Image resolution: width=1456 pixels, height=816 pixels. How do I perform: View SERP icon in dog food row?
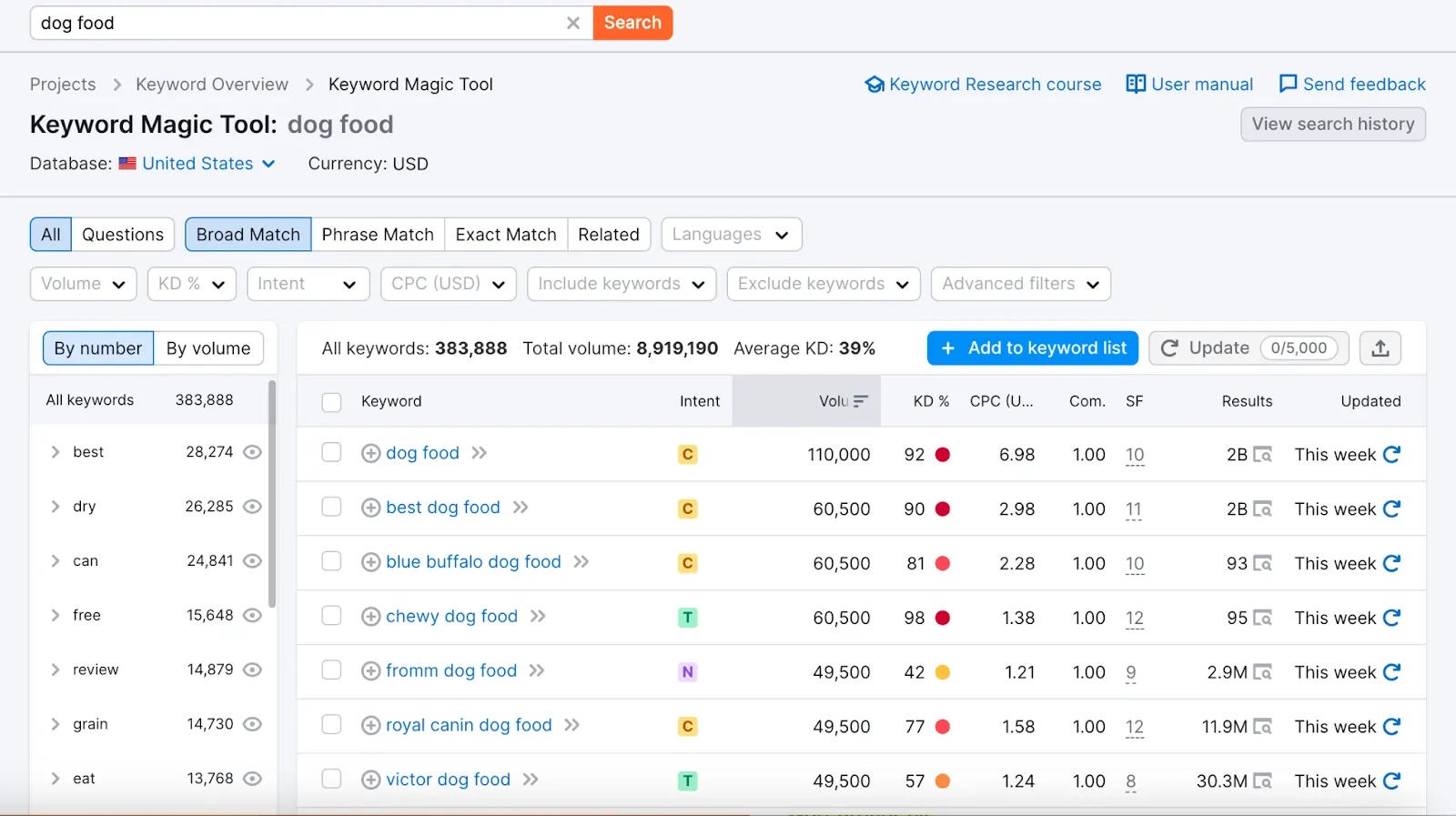pyautogui.click(x=1262, y=454)
